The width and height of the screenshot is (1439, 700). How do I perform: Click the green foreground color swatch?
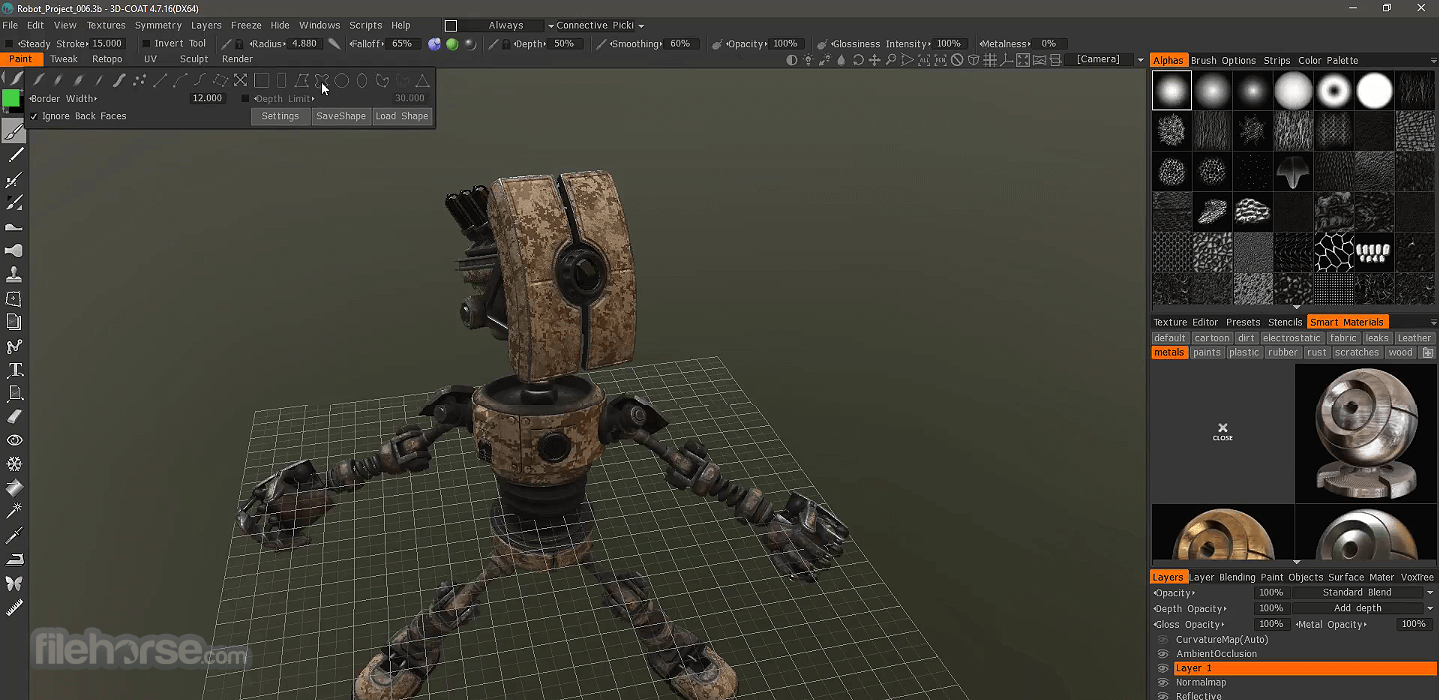tap(11, 98)
